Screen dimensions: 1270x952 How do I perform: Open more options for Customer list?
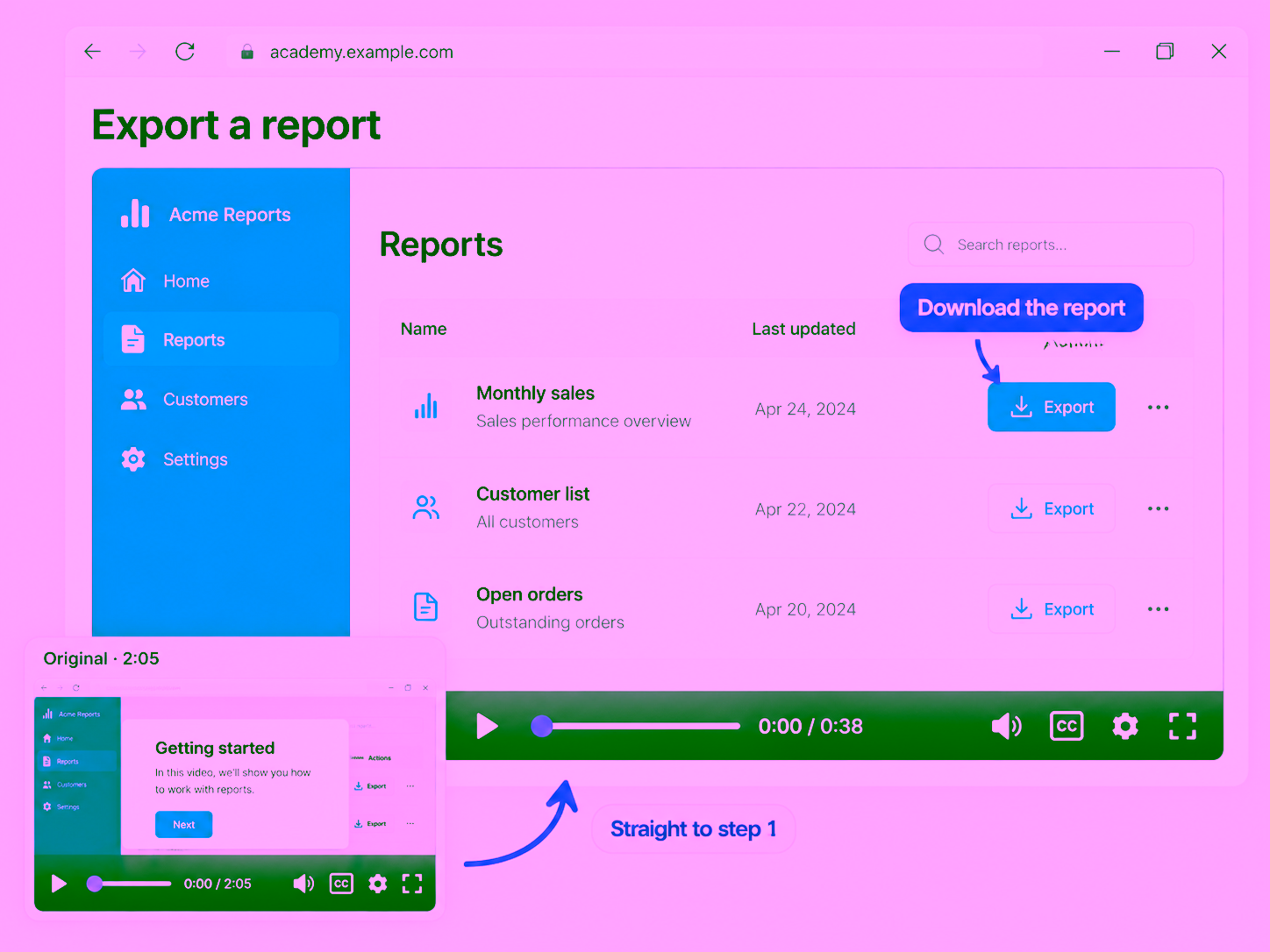pyautogui.click(x=1159, y=508)
